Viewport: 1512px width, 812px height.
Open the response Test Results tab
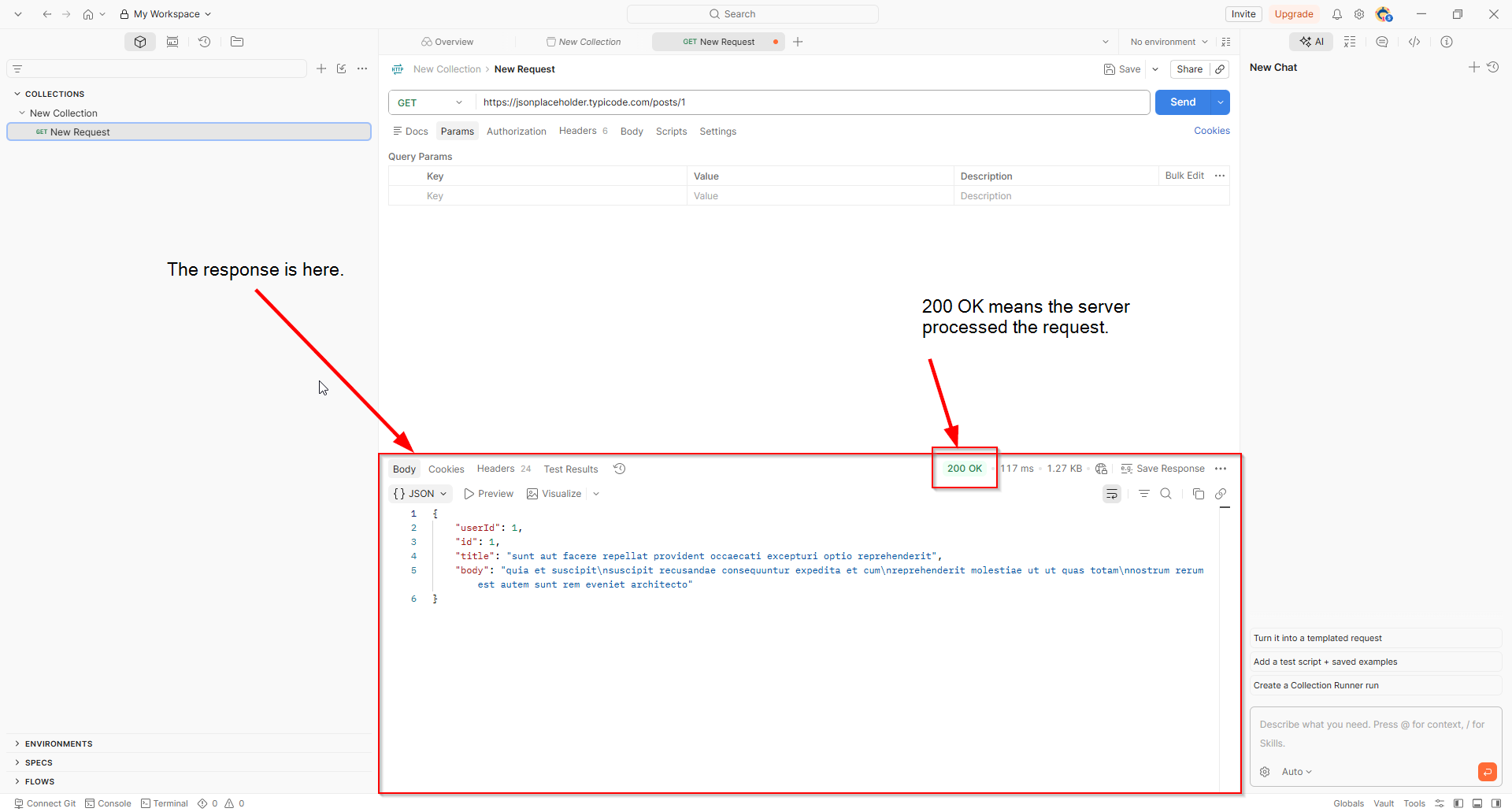[571, 469]
